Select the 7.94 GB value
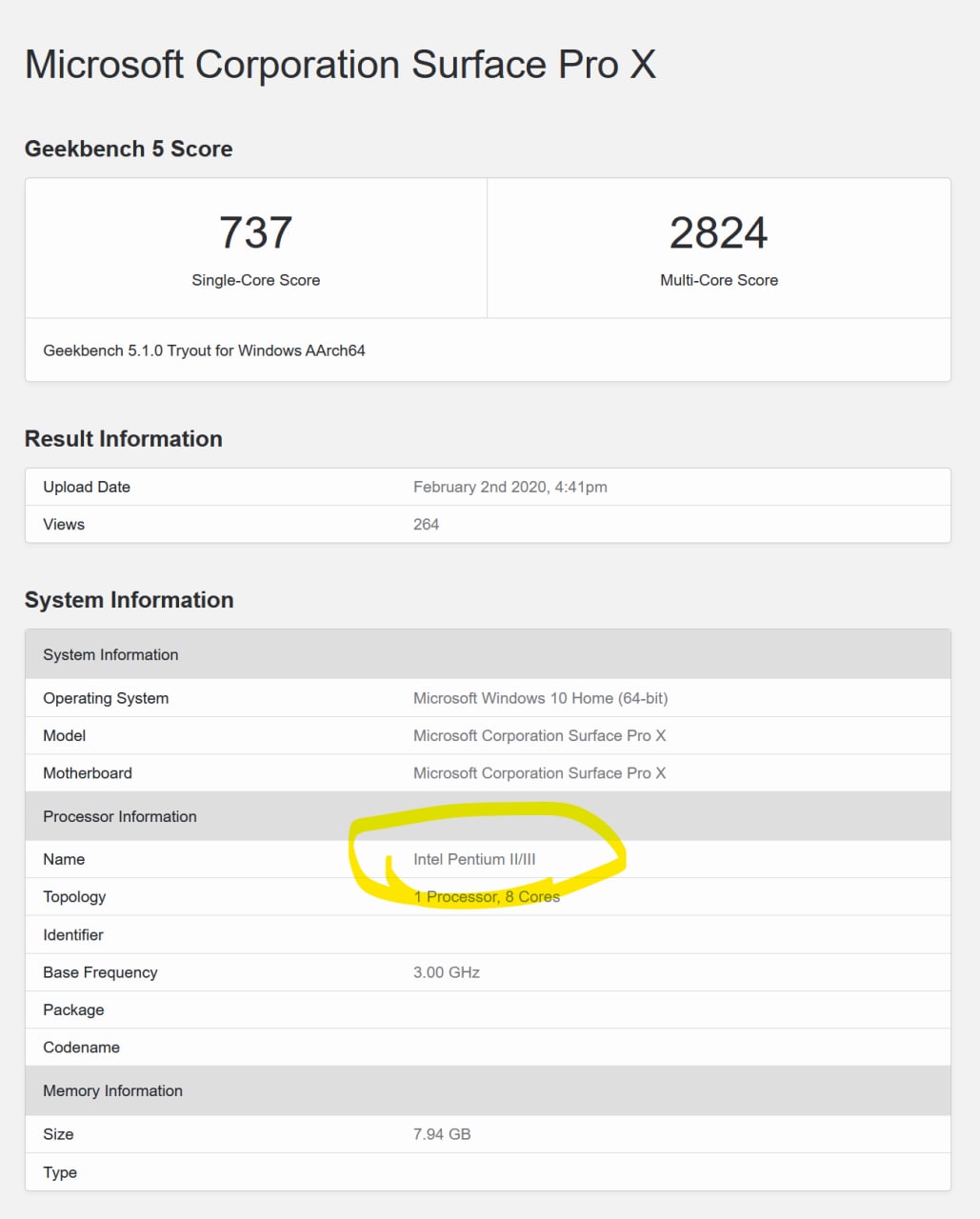980x1219 pixels. coord(442,1134)
